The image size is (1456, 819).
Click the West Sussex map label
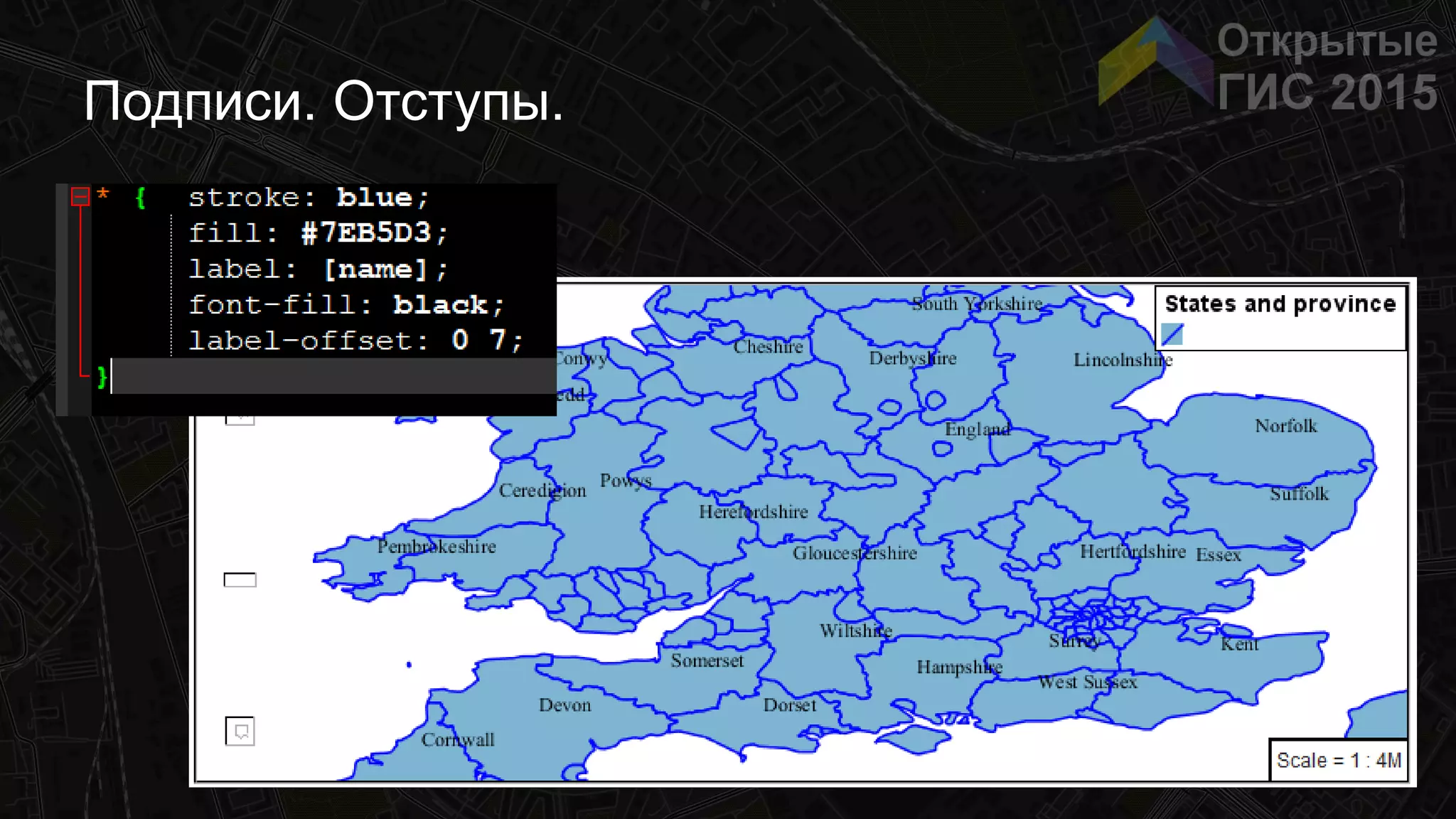tap(1088, 682)
